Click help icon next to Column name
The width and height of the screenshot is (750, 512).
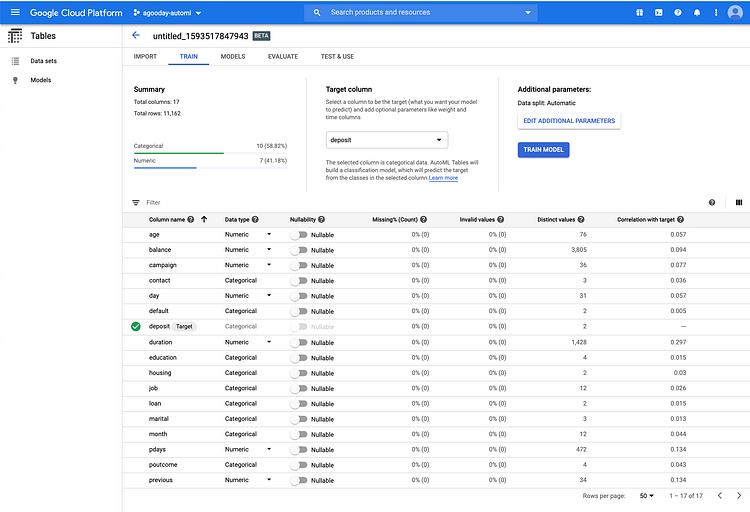(191, 220)
